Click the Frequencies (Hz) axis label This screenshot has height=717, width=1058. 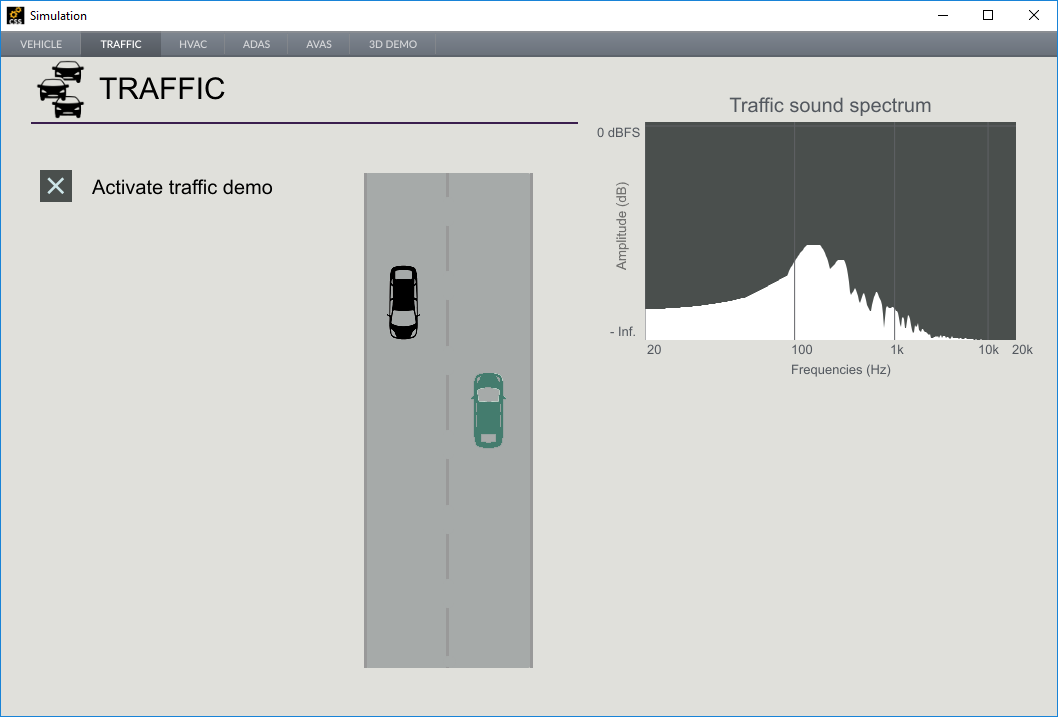tap(840, 369)
